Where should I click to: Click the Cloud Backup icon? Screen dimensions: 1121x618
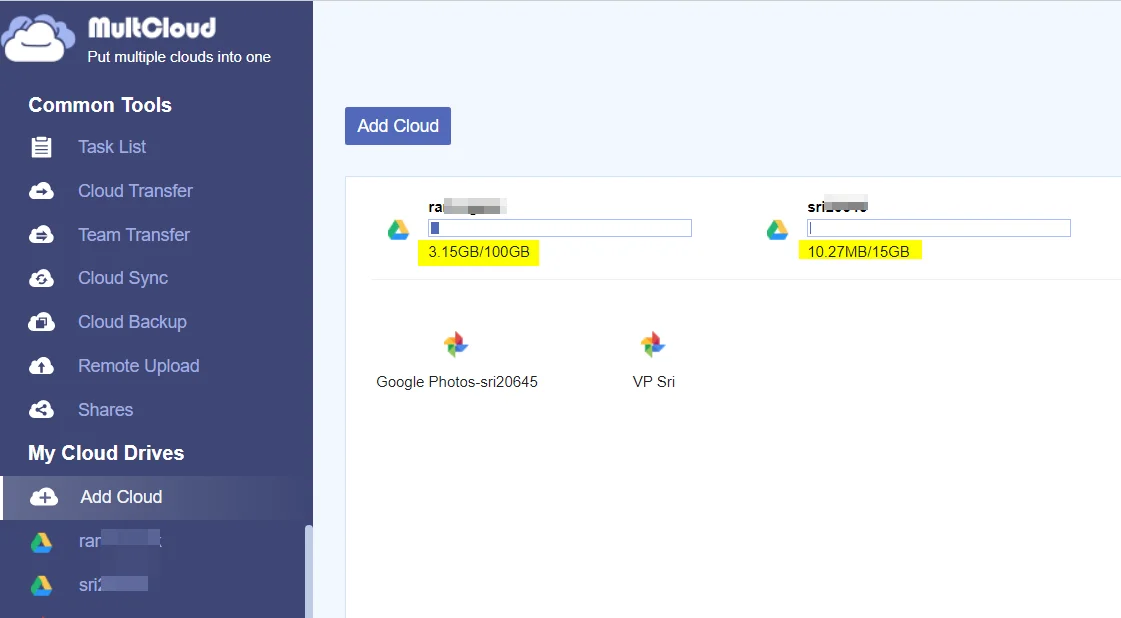[x=41, y=322]
